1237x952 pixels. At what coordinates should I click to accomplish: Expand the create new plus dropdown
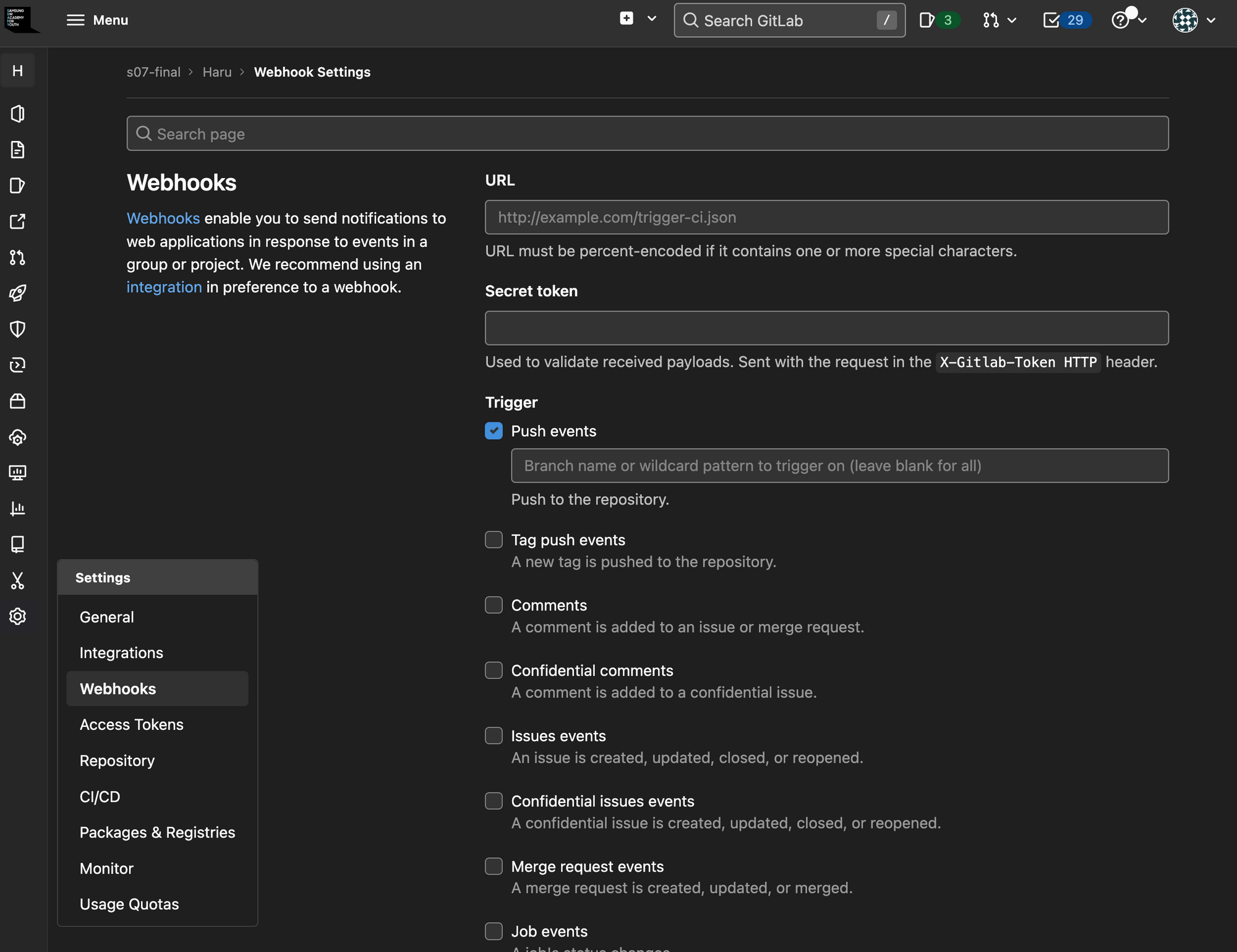638,19
